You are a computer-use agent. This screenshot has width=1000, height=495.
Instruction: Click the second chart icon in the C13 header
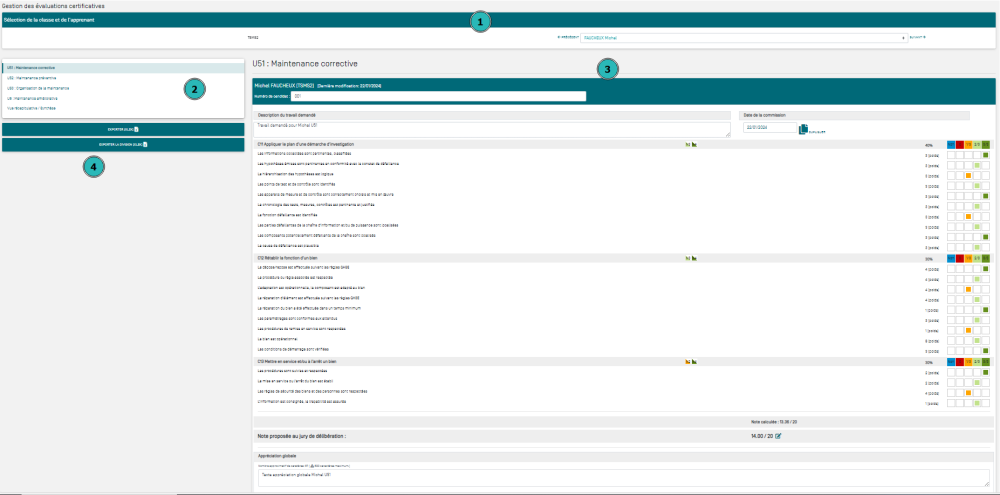(694, 361)
